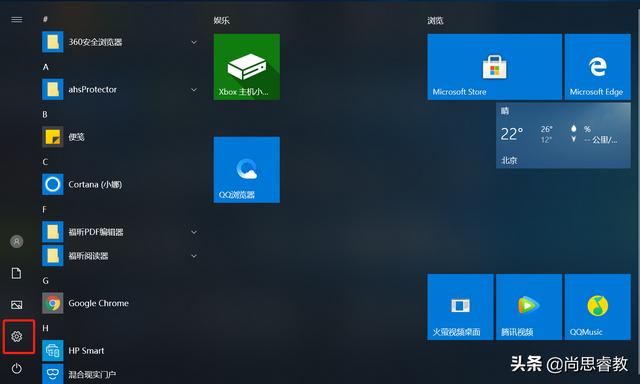Open the 腾讯视频 tile
The height and width of the screenshot is (384, 640).
[529, 307]
